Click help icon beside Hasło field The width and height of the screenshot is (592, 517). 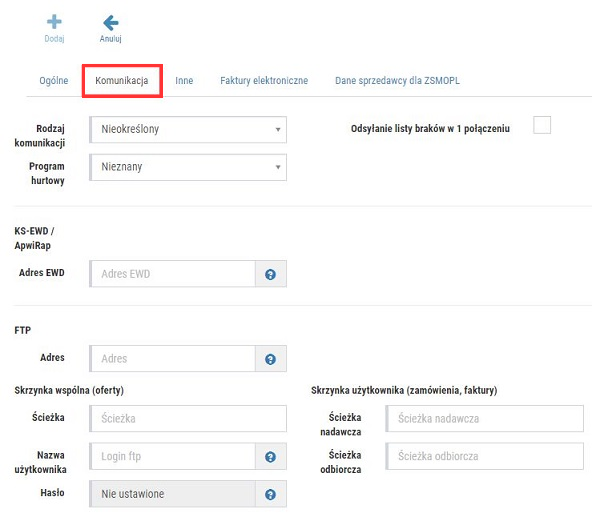click(270, 494)
